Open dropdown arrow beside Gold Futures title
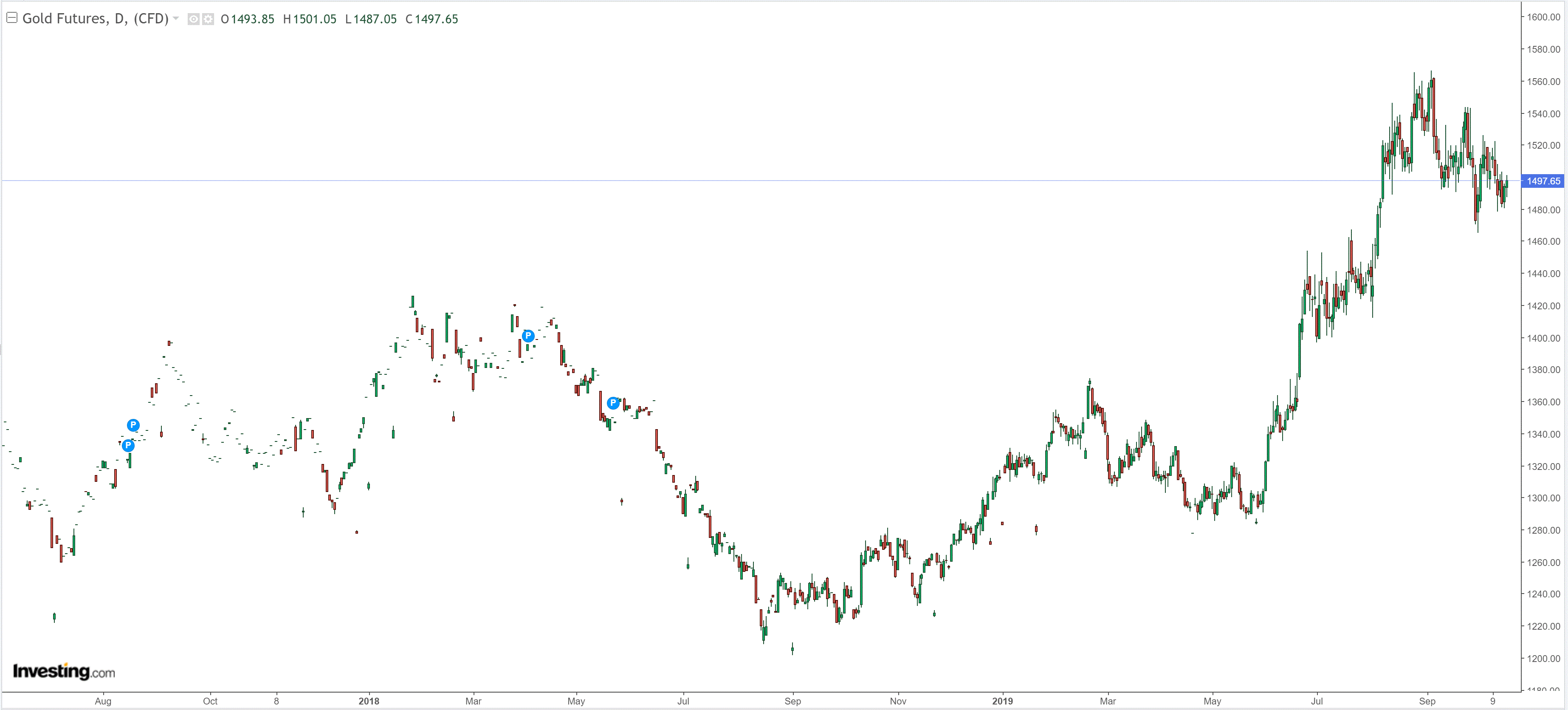 tap(176, 18)
